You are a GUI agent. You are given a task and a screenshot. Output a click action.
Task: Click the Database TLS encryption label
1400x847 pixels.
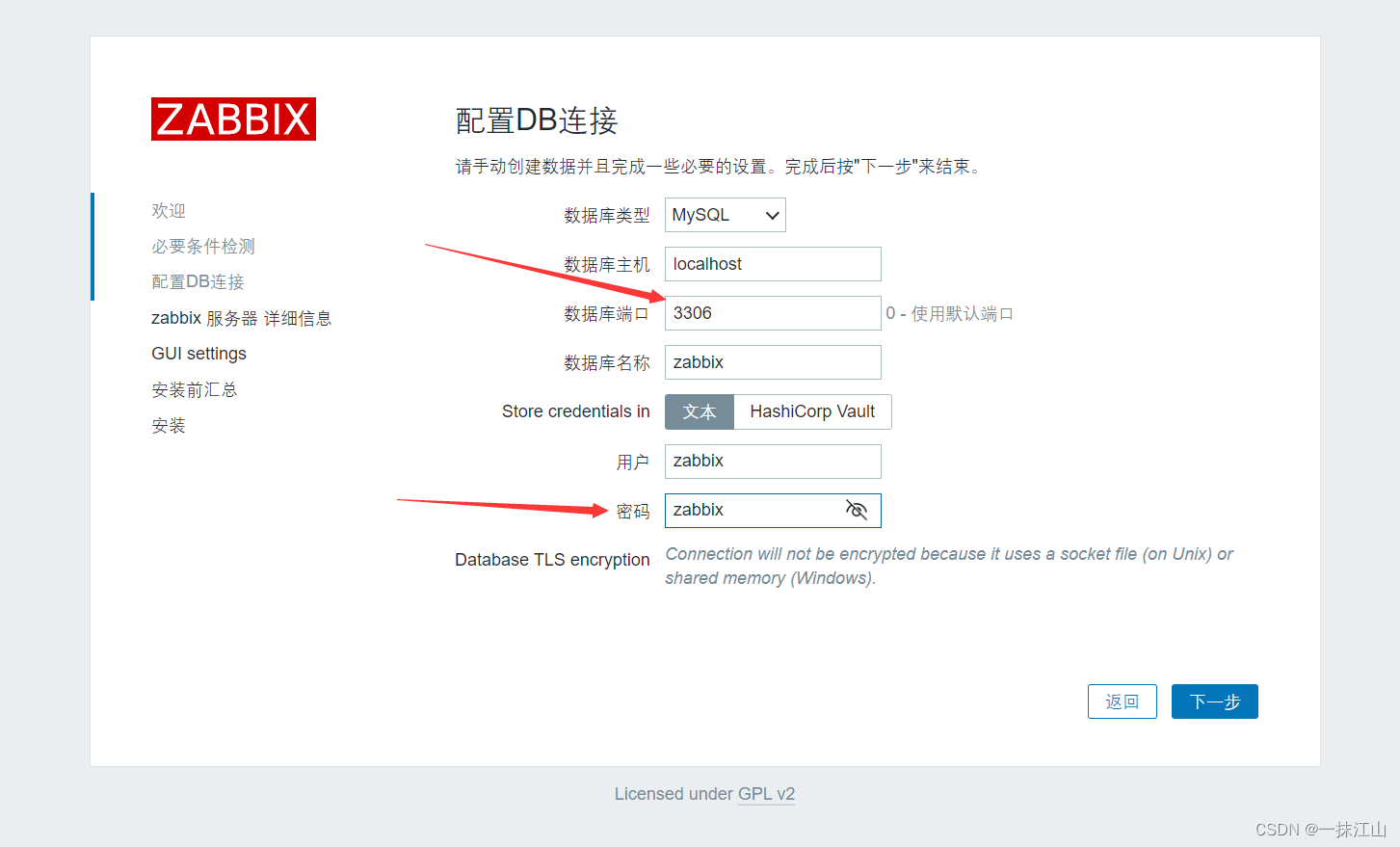(552, 560)
